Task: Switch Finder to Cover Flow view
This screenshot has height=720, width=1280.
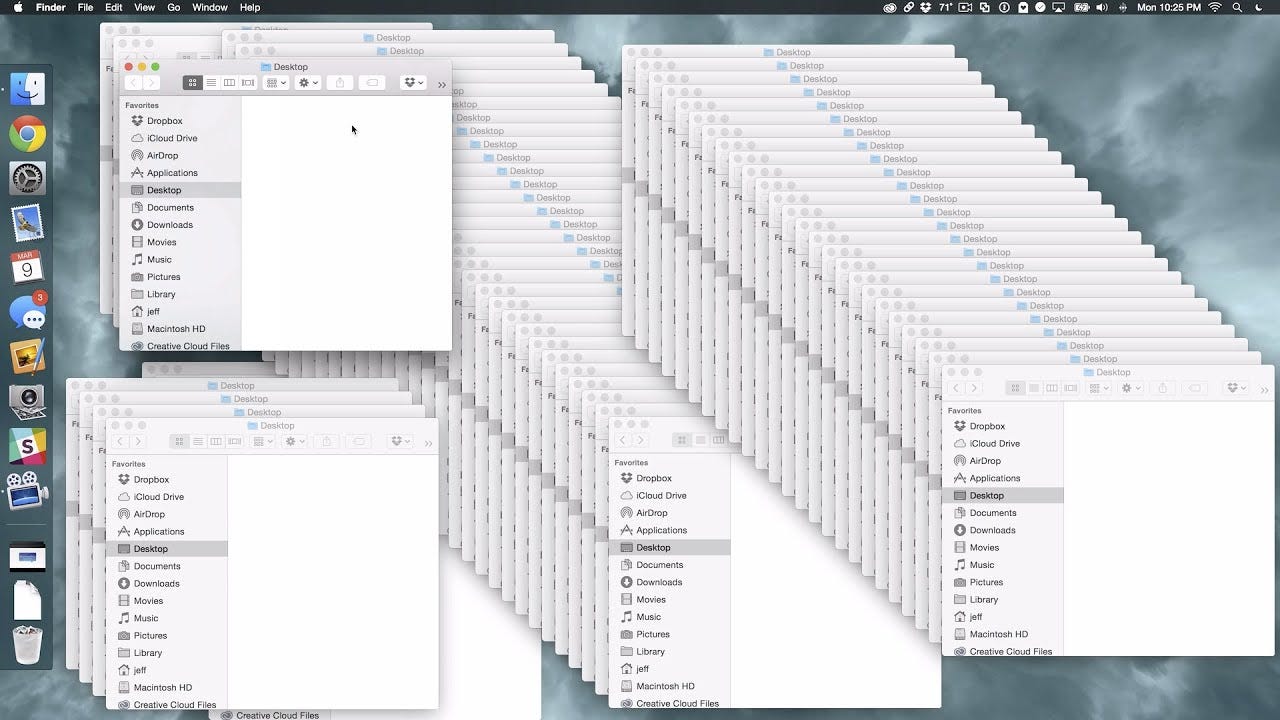Action: pos(247,82)
